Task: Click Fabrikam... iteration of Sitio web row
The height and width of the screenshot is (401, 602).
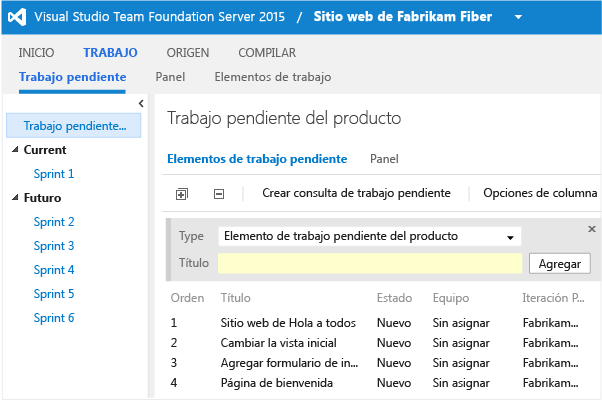Action: [550, 323]
